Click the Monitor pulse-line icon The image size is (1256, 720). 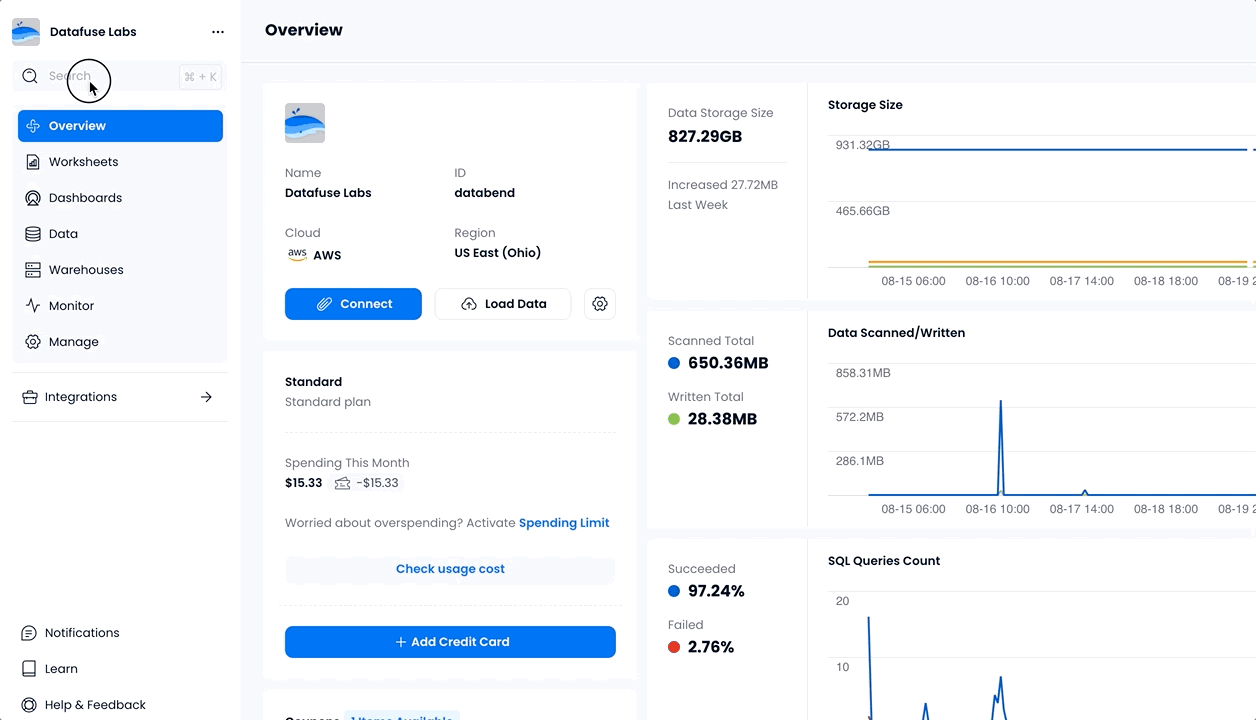pos(33,306)
